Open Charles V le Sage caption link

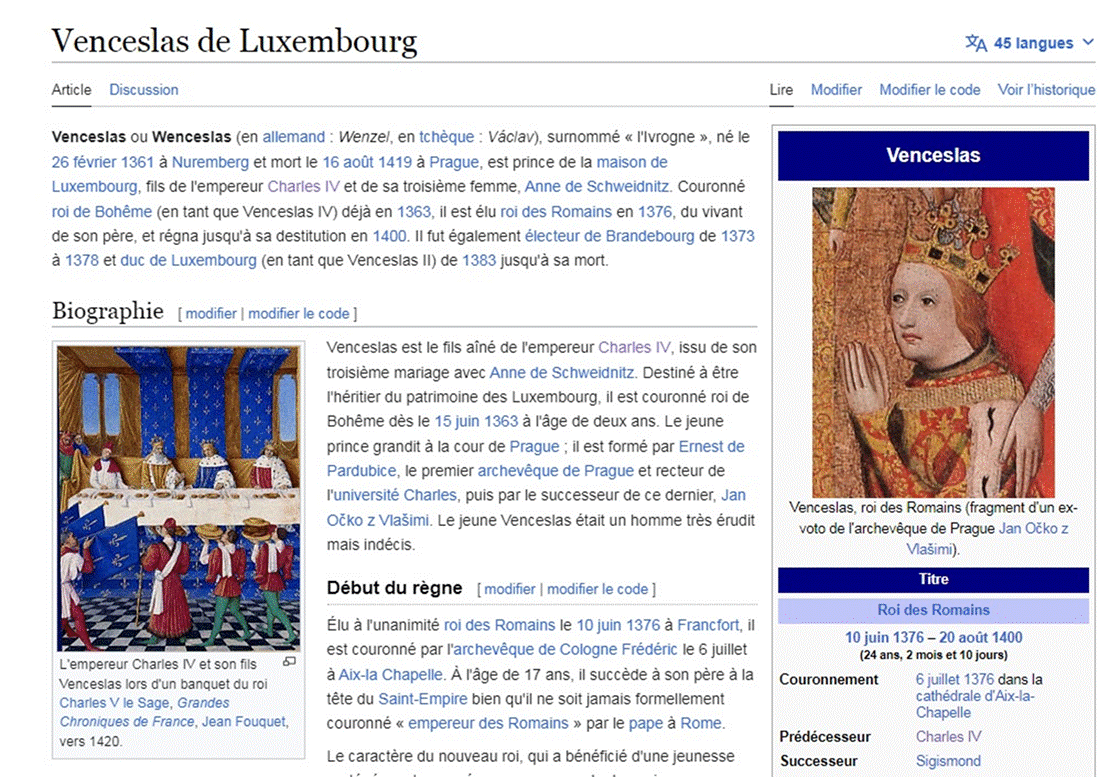coord(114,703)
